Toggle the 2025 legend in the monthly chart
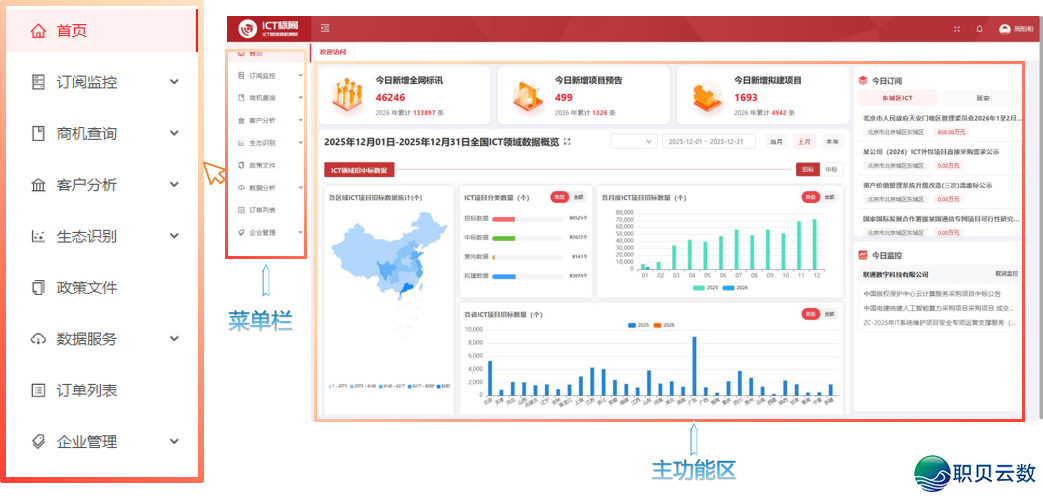Screen dimensions: 1043x498 point(706,288)
